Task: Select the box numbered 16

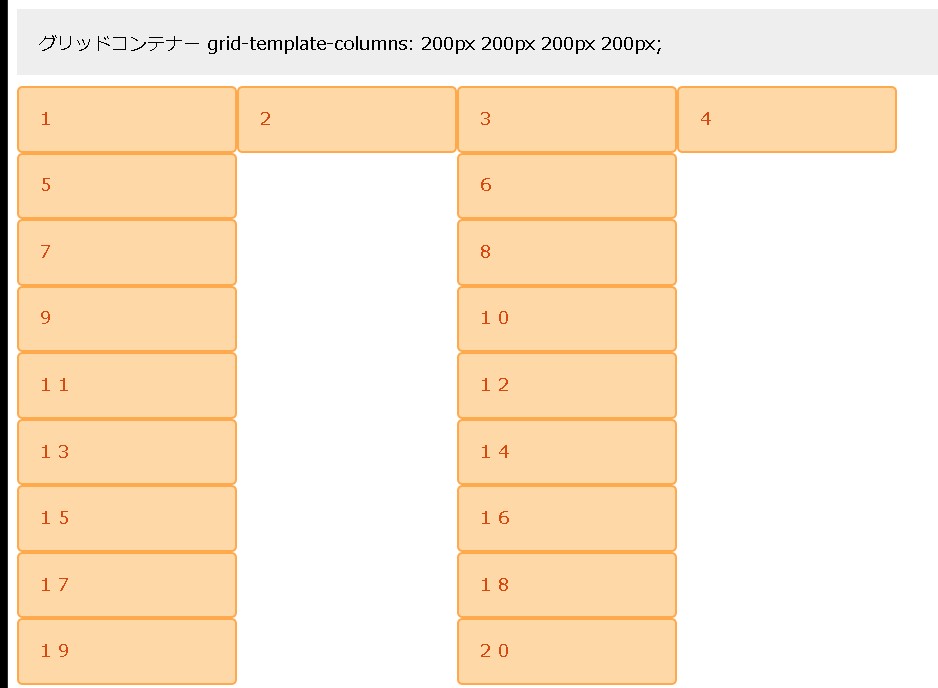Action: click(x=567, y=518)
